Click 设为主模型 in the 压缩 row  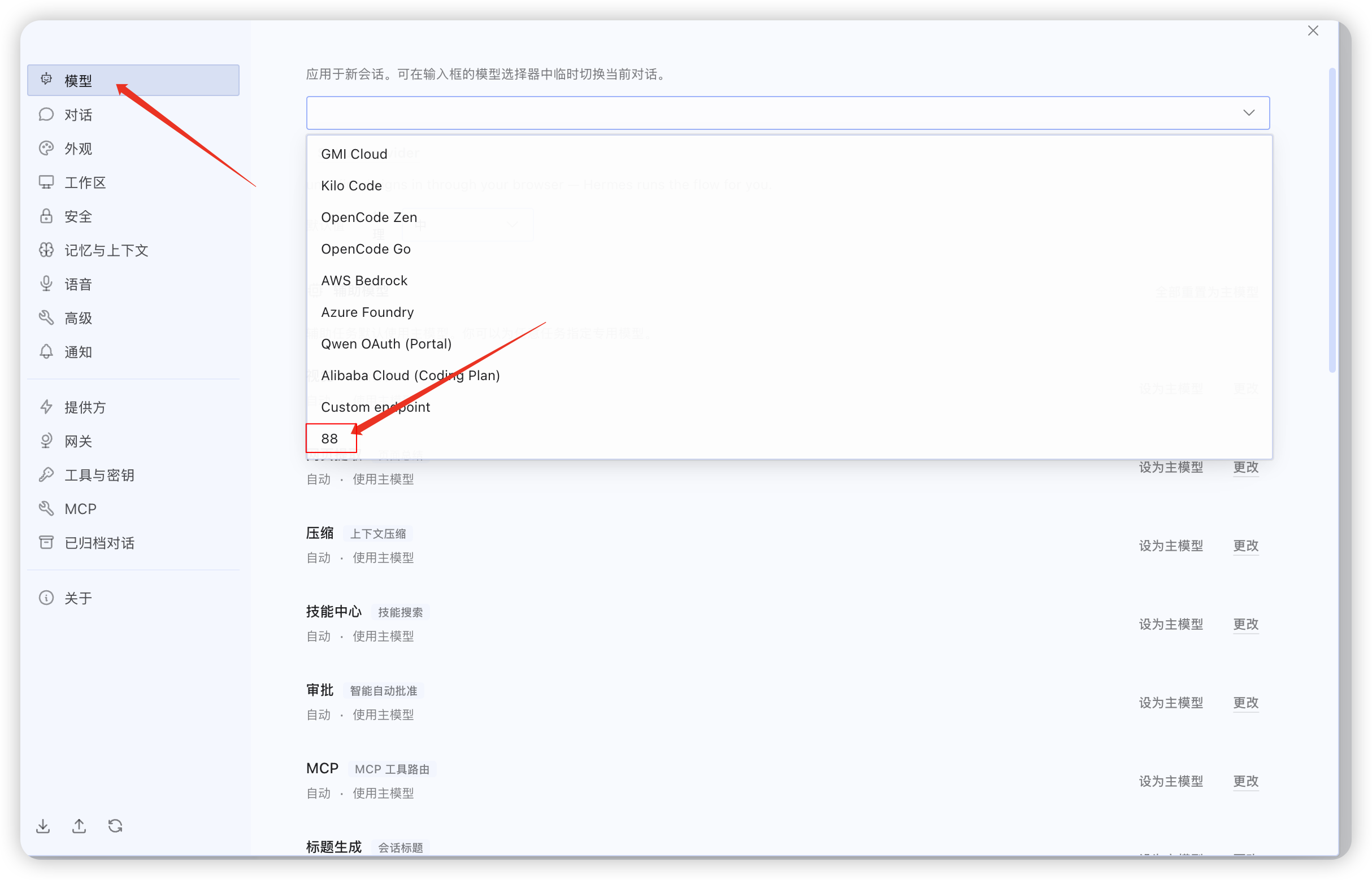1171,546
